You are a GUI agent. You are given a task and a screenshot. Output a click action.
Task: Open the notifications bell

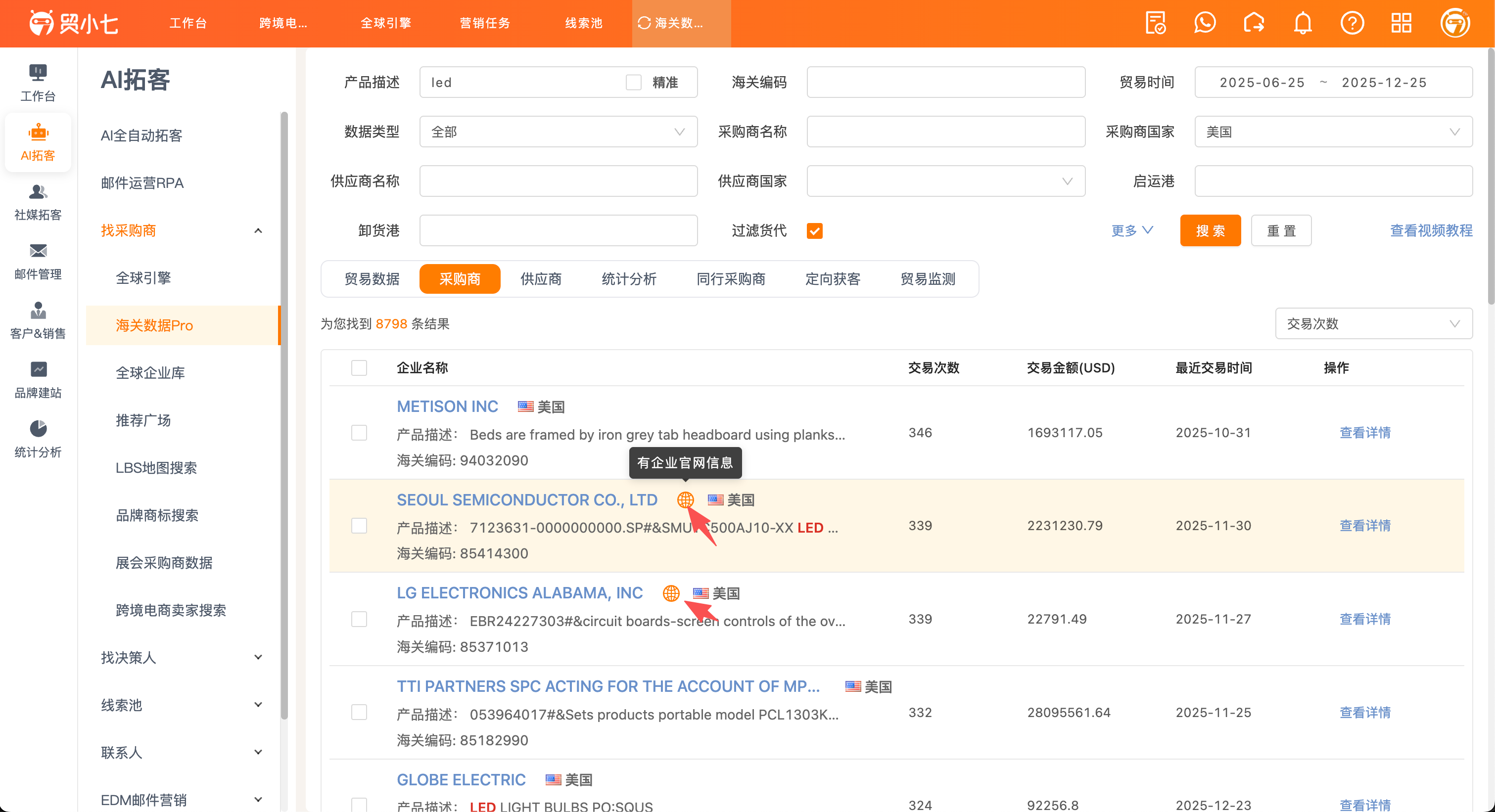coord(1303,23)
